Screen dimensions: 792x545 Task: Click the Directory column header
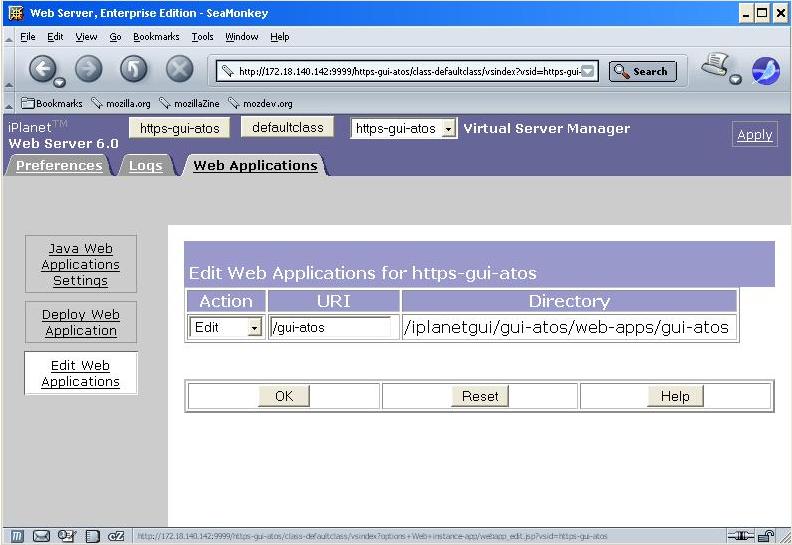pyautogui.click(x=569, y=301)
